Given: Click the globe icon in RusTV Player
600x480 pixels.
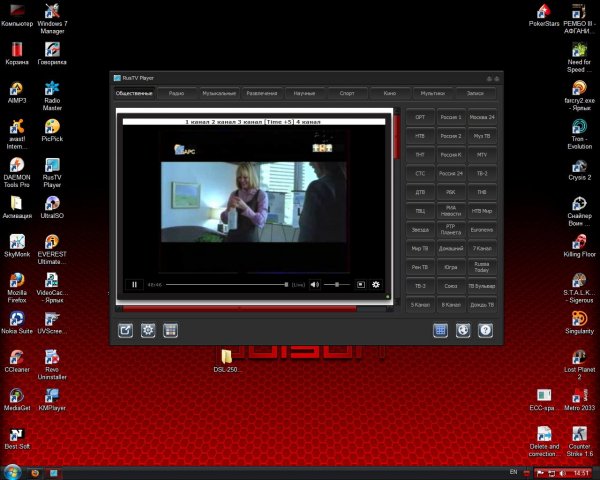Looking at the screenshot, I should pos(463,330).
